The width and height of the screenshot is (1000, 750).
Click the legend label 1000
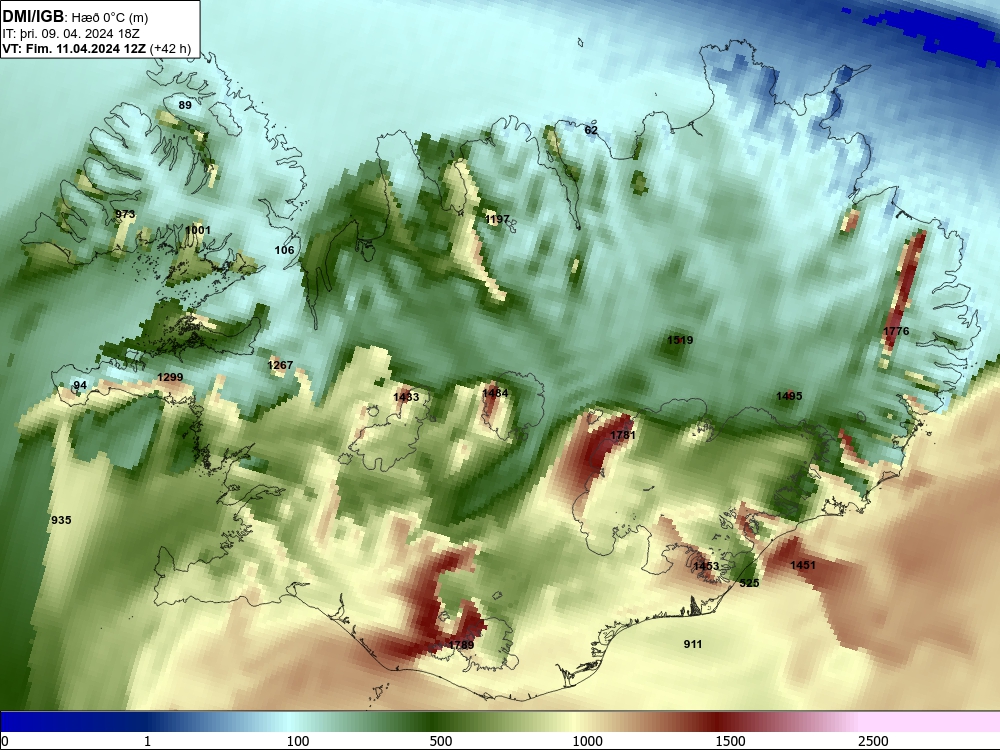587,741
